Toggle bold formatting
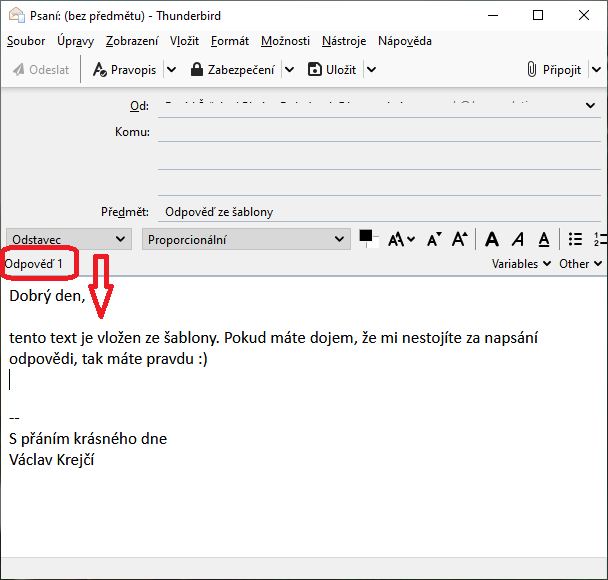 point(492,239)
